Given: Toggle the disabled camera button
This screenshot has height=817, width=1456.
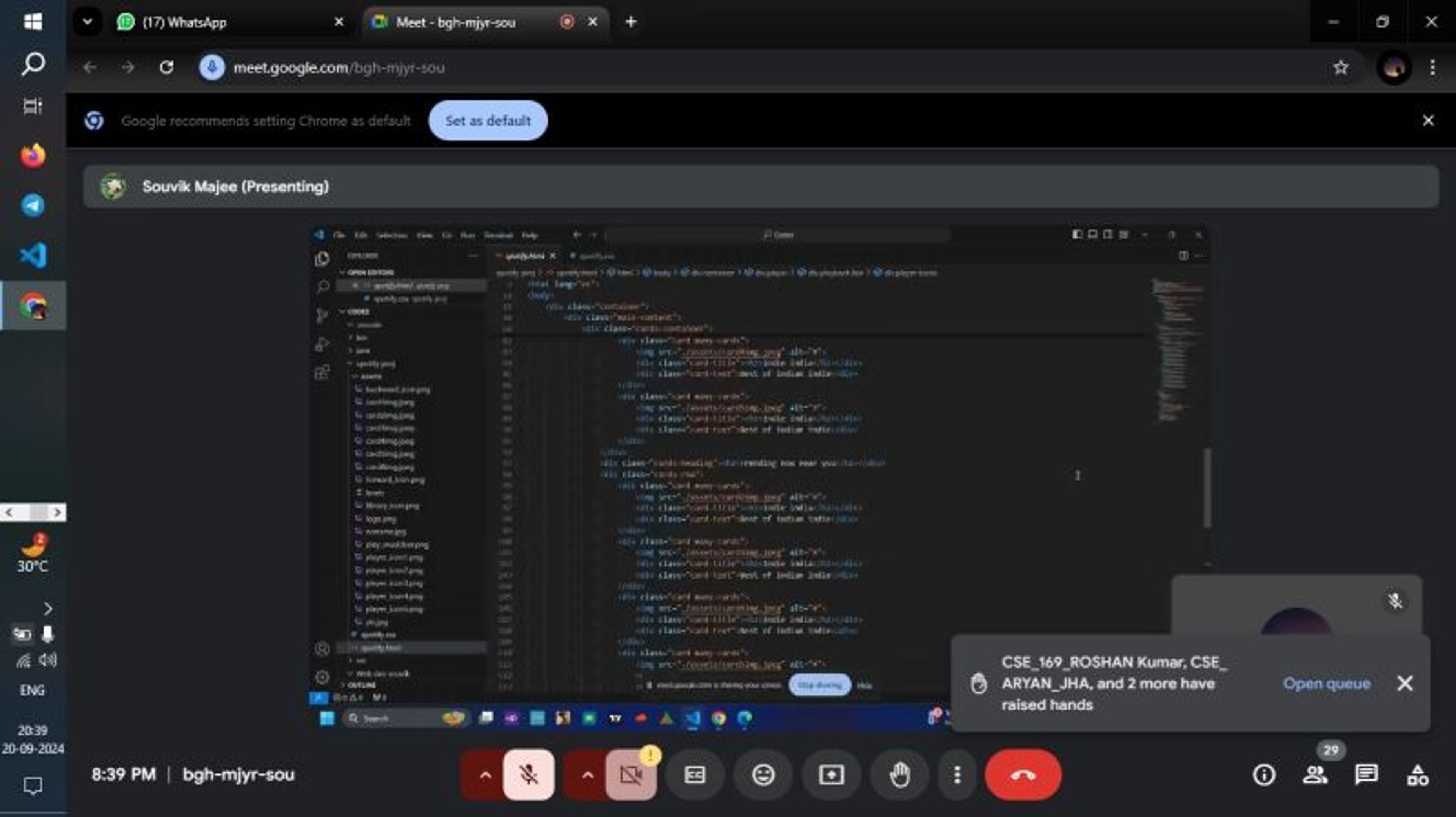Looking at the screenshot, I should pyautogui.click(x=630, y=775).
